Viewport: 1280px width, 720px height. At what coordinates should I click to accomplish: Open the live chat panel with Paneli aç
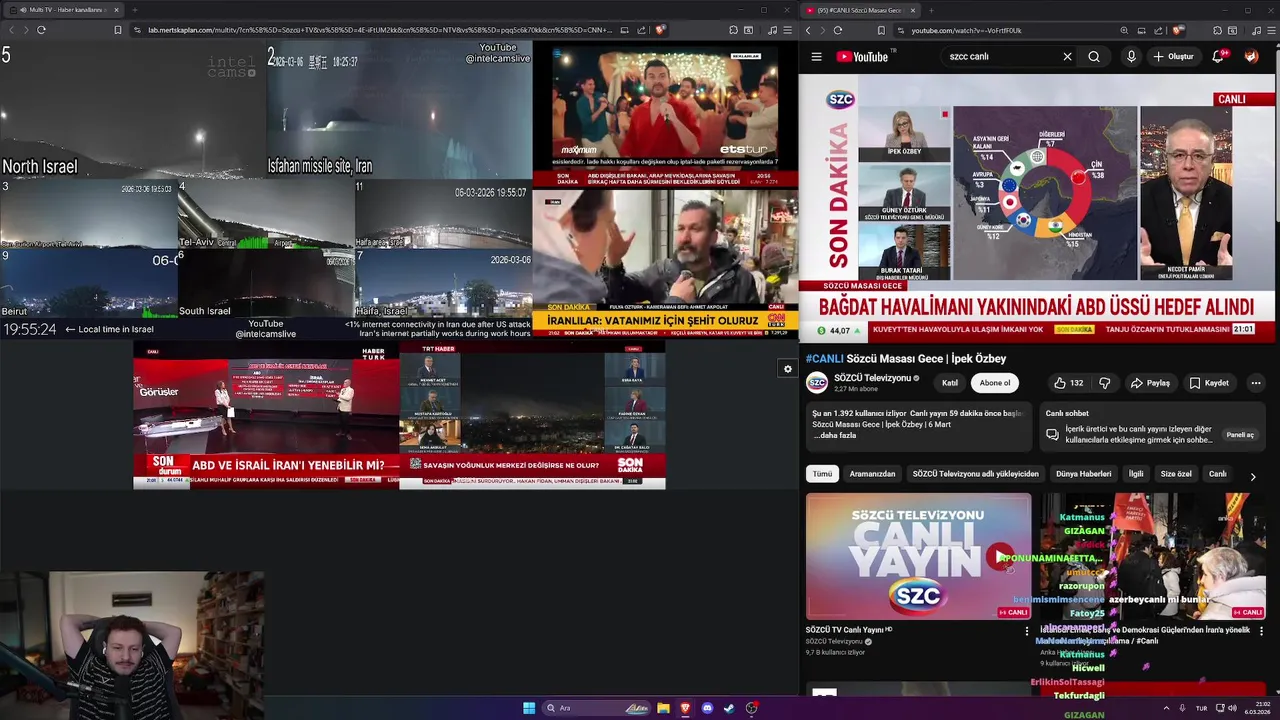click(x=1240, y=435)
